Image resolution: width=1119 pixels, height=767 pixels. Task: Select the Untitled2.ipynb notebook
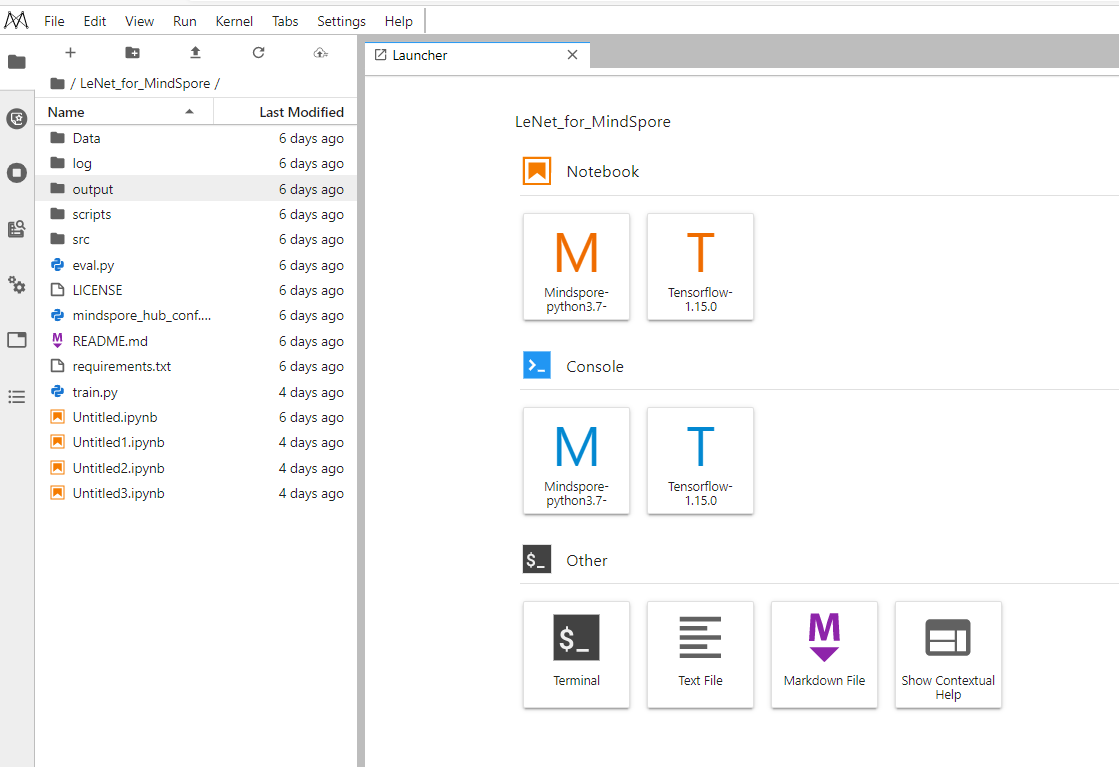click(196, 468)
